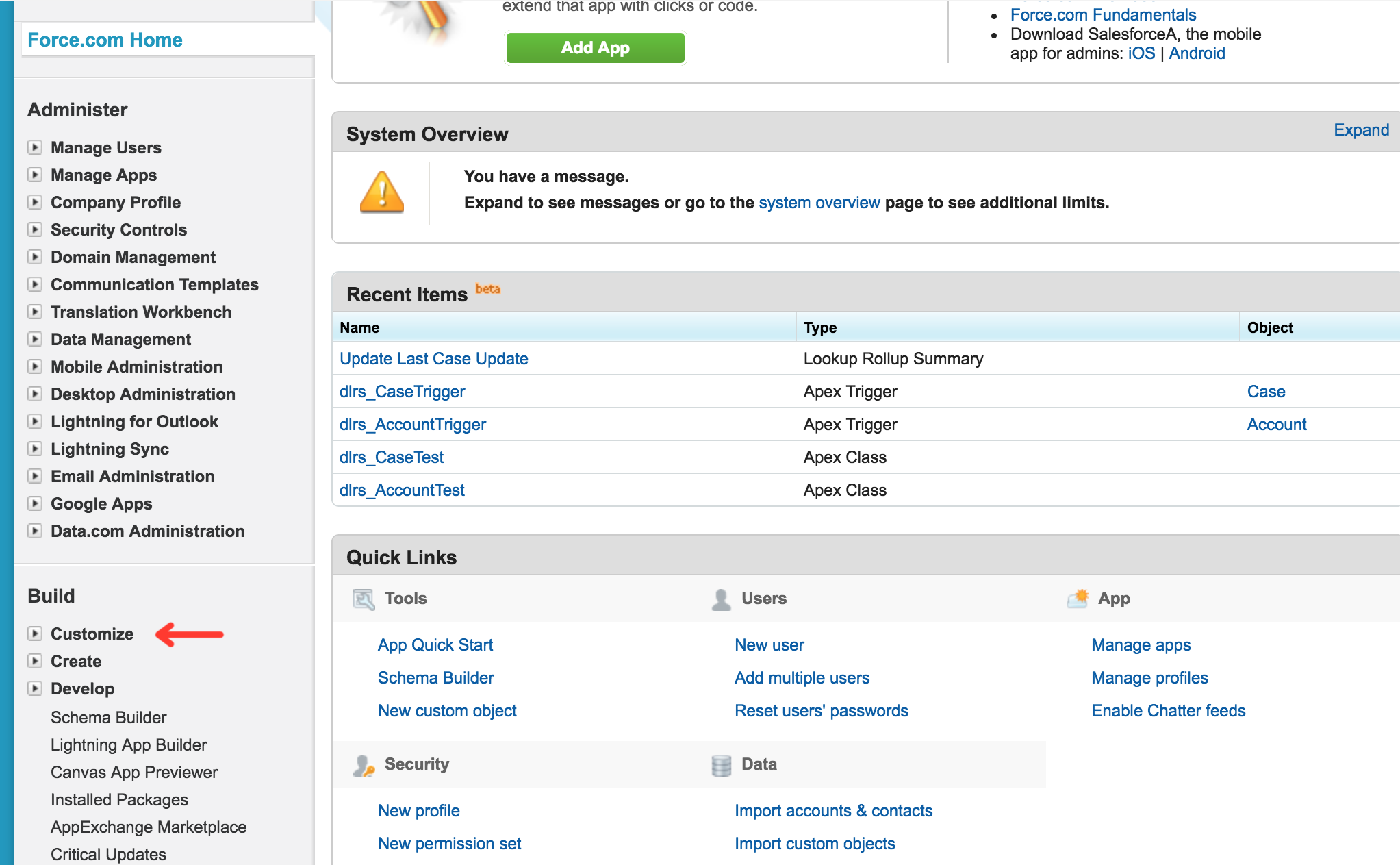Open Import custom objects link
The image size is (1400, 865).
pos(815,844)
